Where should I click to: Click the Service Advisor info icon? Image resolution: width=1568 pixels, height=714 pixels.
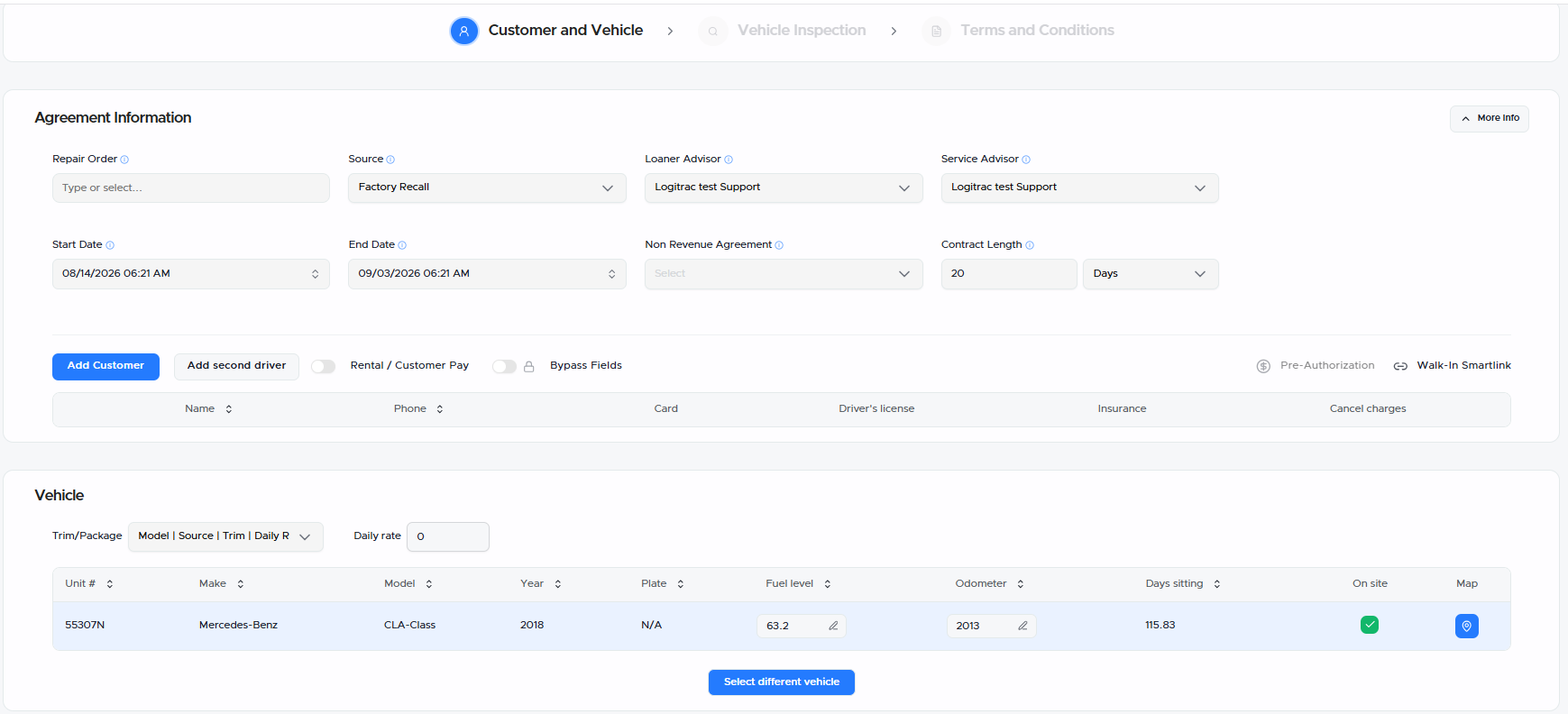coord(1026,160)
